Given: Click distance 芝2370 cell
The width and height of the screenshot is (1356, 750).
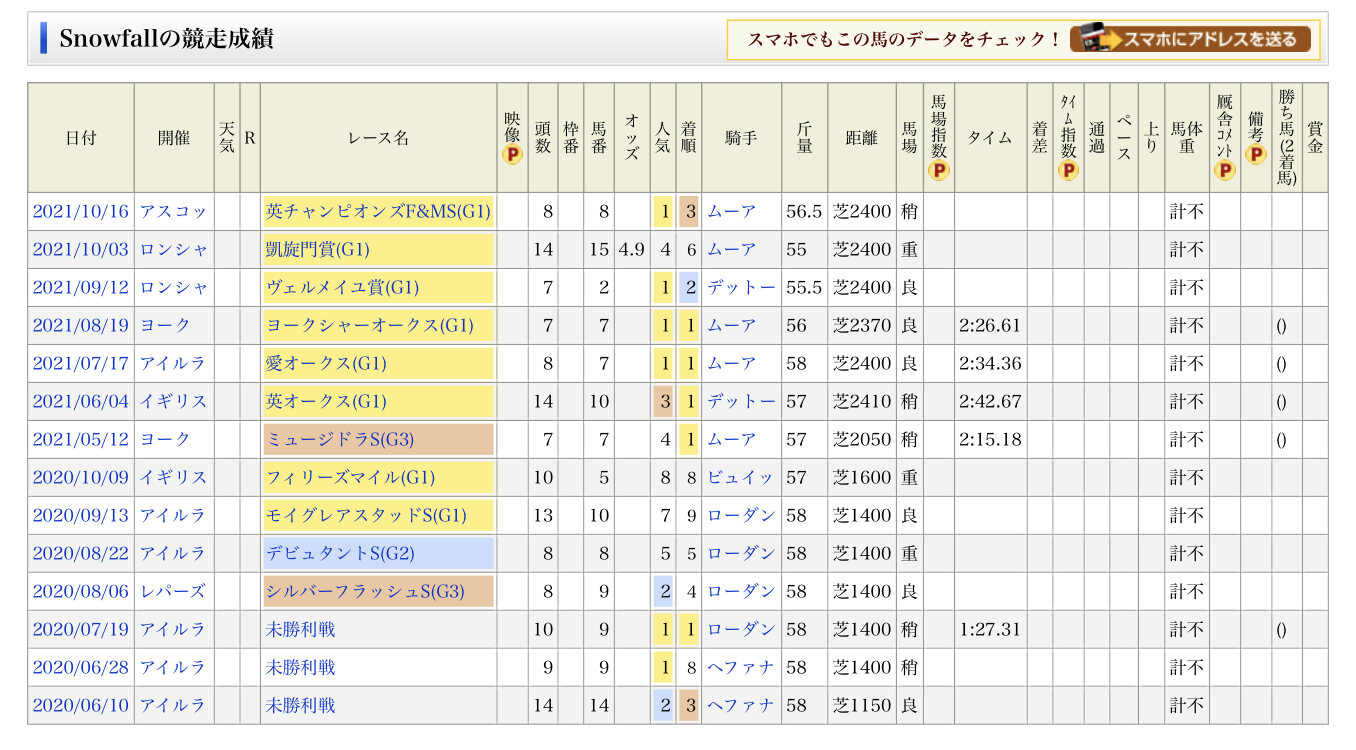Looking at the screenshot, I should tap(862, 326).
